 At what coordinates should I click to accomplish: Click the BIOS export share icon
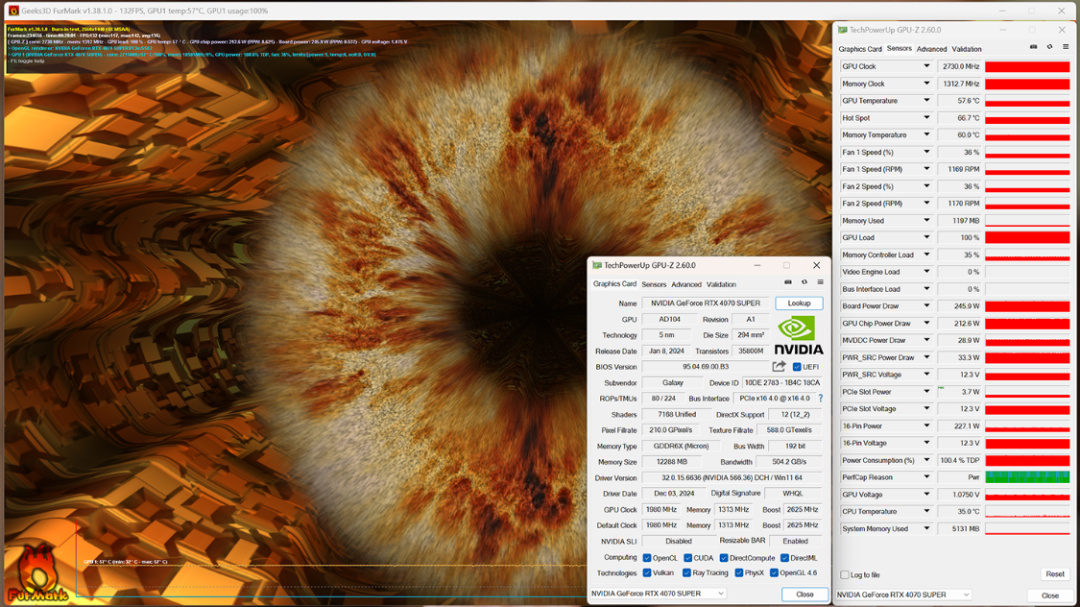pyautogui.click(x=779, y=367)
